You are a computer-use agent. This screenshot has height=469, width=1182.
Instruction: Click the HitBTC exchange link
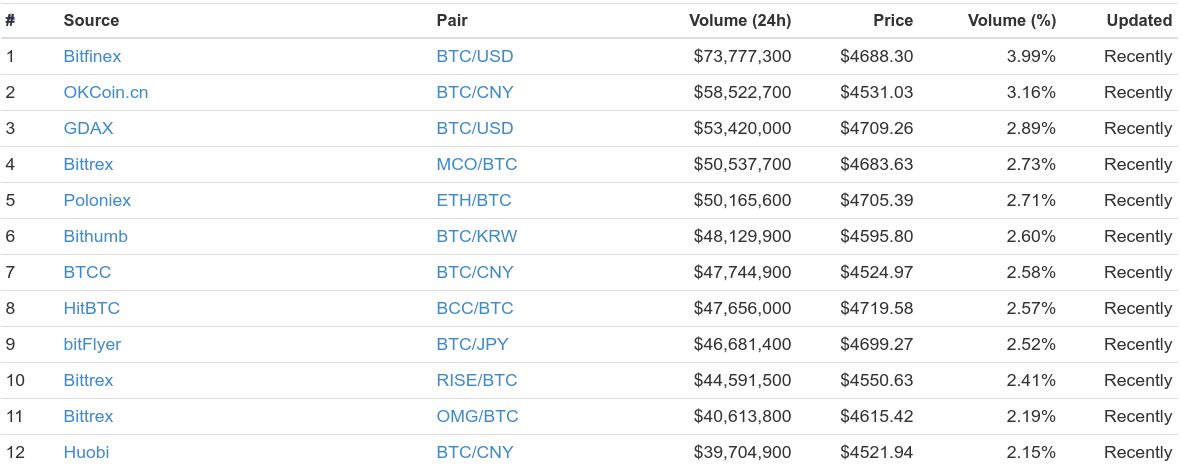pos(91,308)
